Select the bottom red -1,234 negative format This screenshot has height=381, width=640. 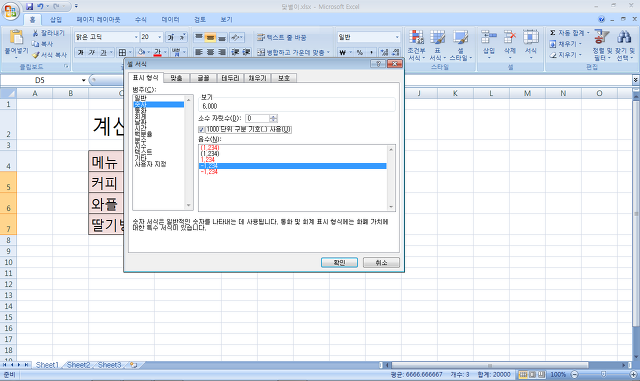(209, 172)
